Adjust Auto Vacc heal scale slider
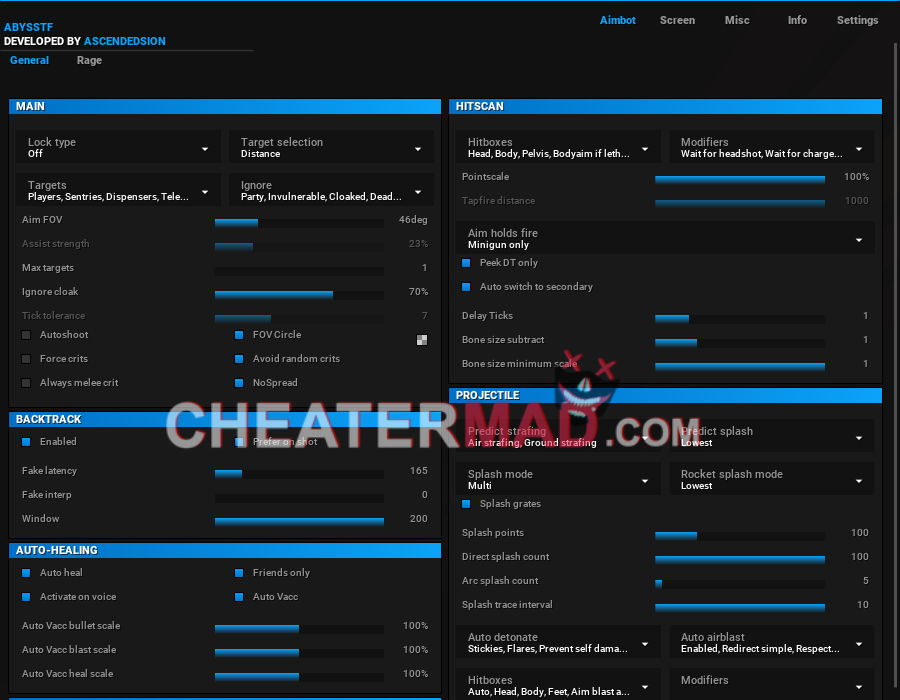The width and height of the screenshot is (900, 700). [299, 677]
